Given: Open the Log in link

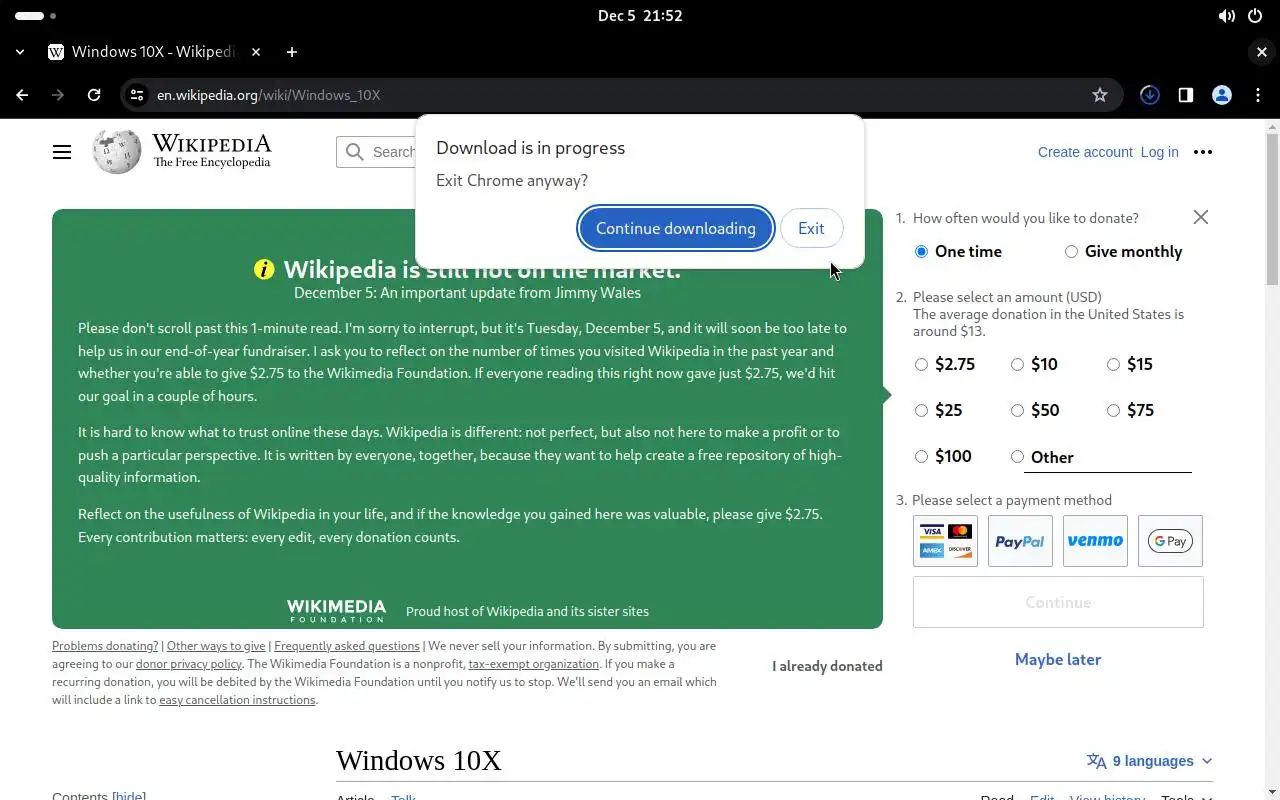Looking at the screenshot, I should tap(1160, 152).
